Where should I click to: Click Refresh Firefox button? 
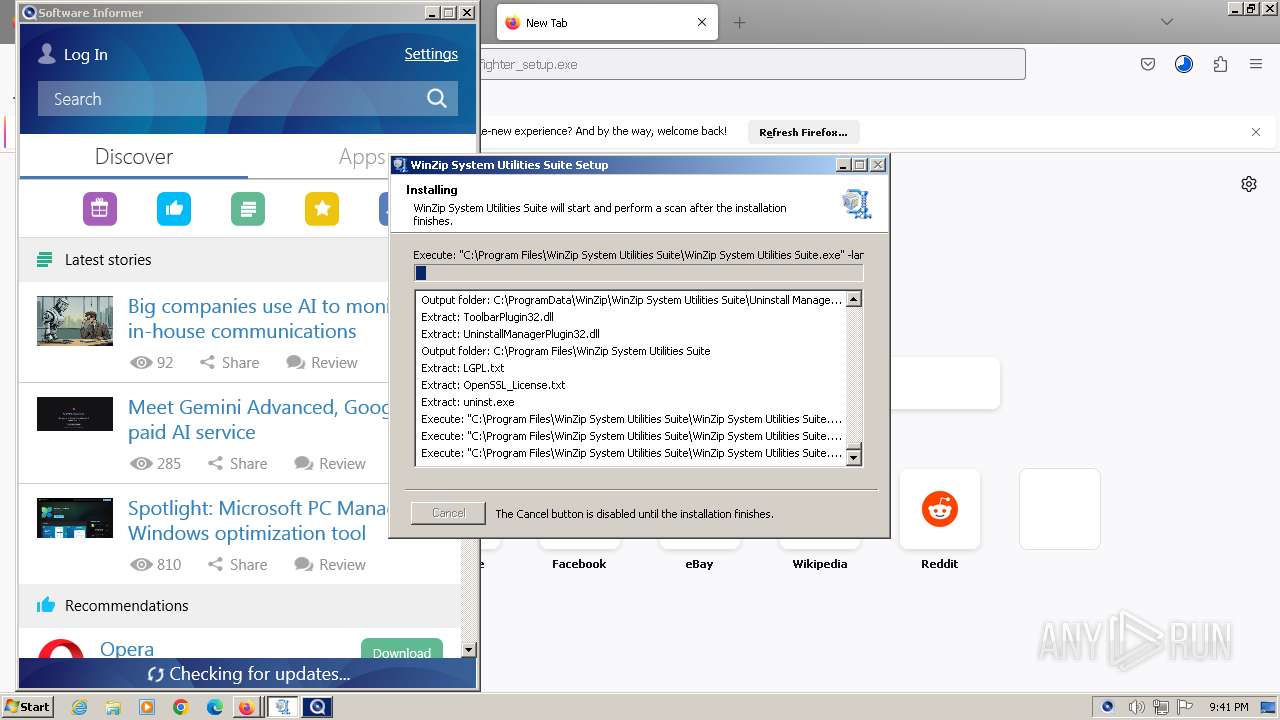tap(803, 132)
